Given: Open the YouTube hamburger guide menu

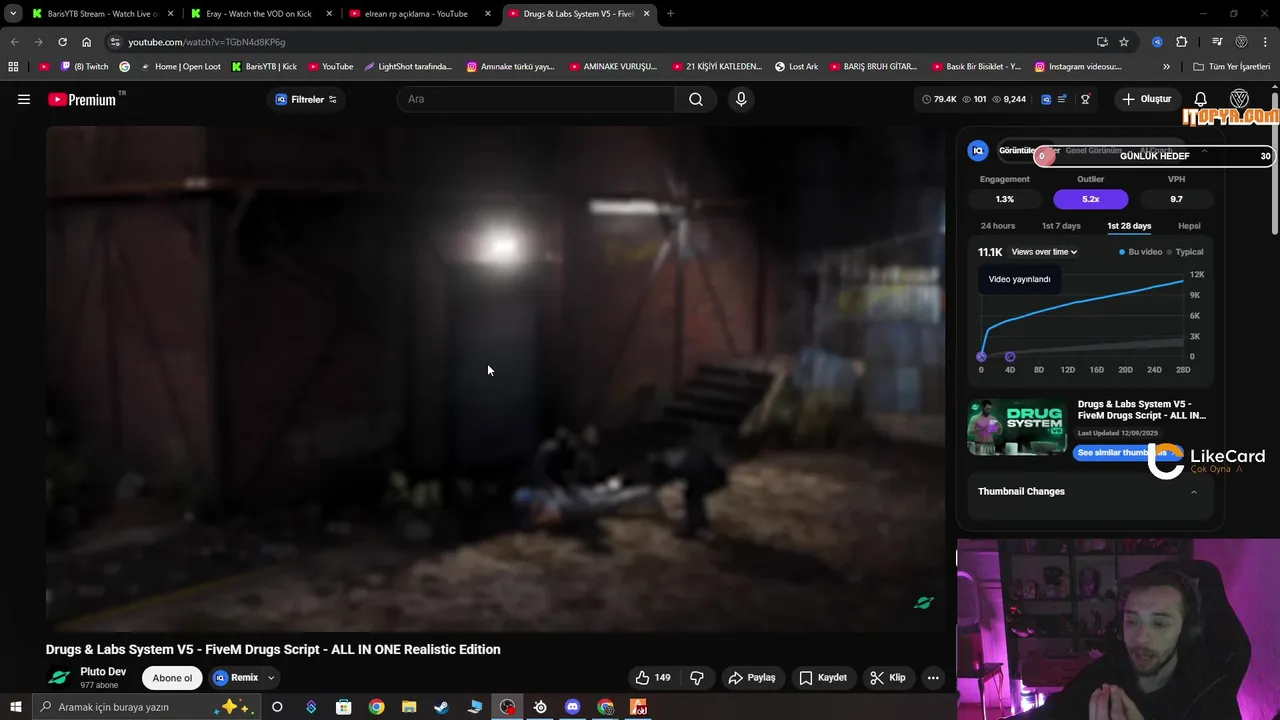Looking at the screenshot, I should tap(24, 99).
